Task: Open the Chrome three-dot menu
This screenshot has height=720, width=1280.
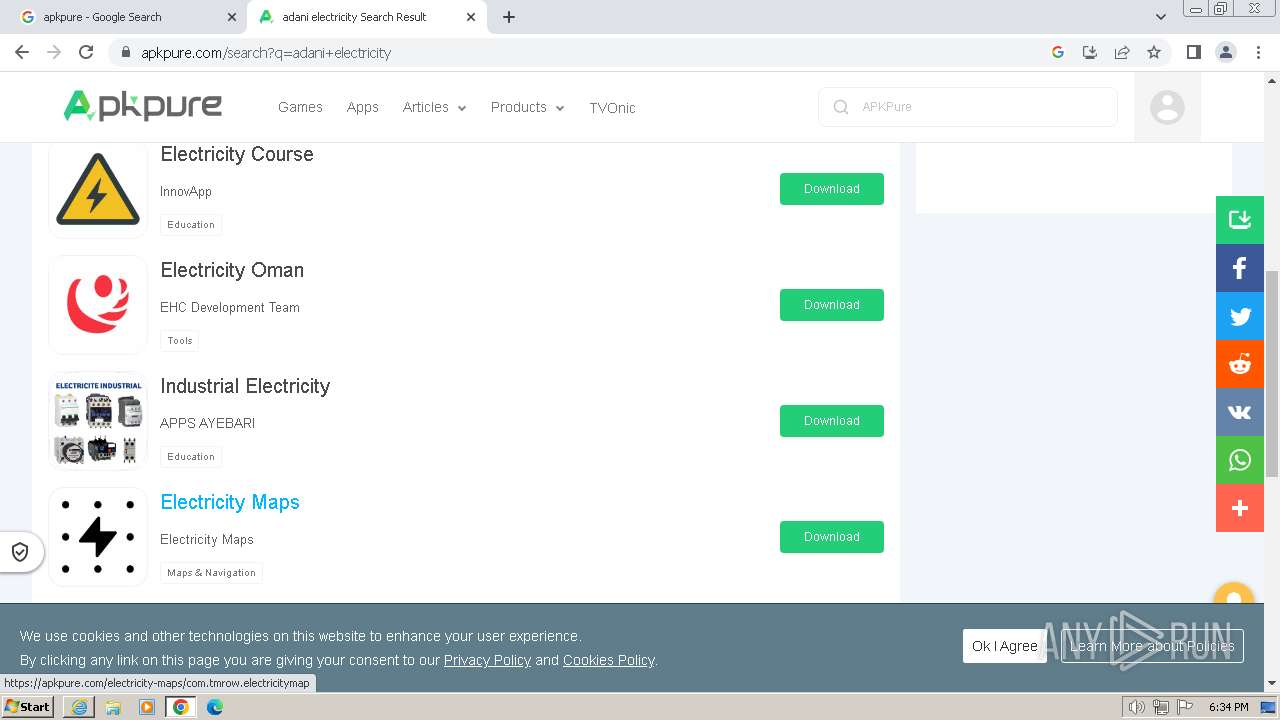Action: click(x=1259, y=52)
